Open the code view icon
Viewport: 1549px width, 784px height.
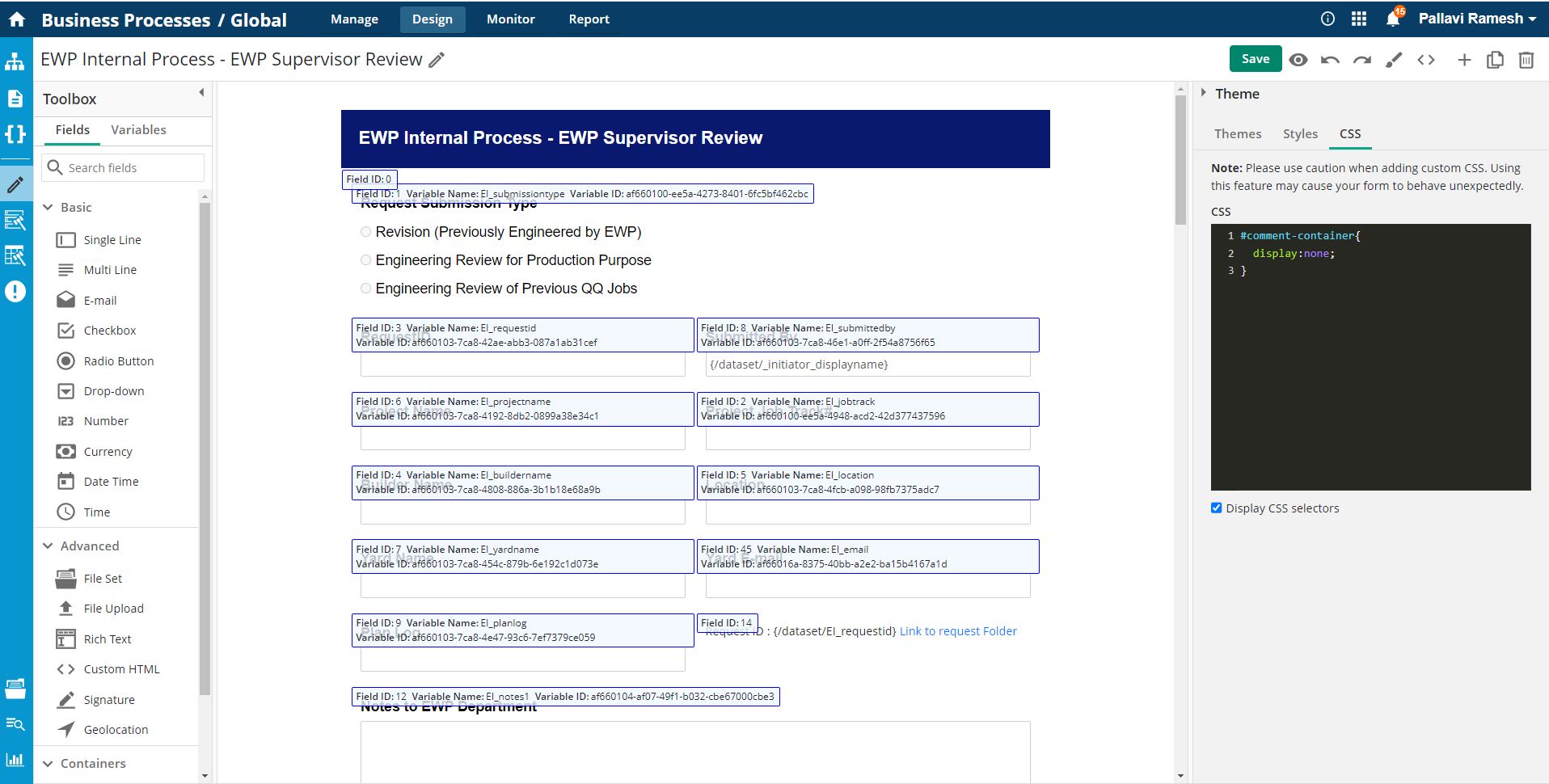[x=1426, y=60]
